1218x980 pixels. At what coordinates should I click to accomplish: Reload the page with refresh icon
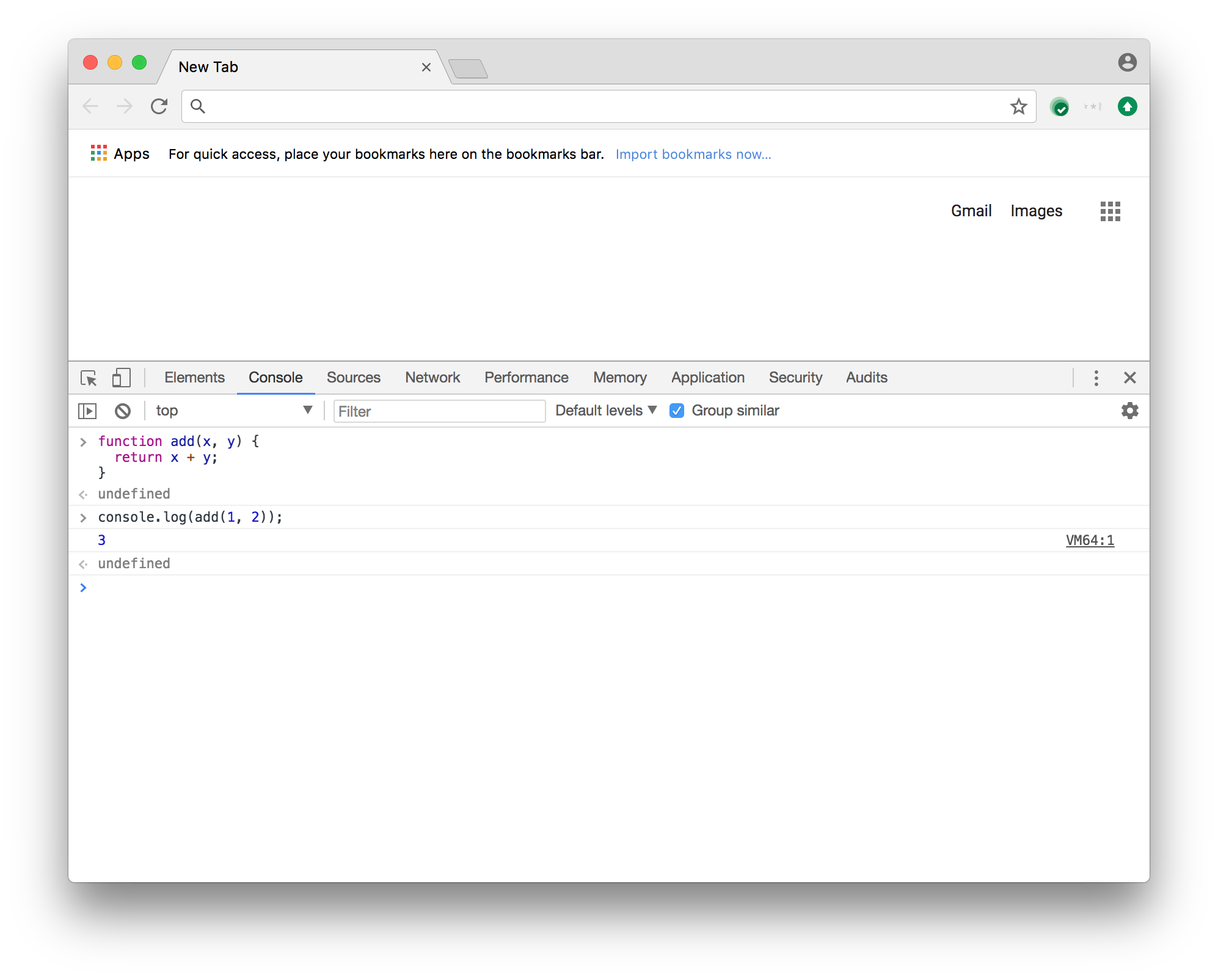tap(159, 107)
